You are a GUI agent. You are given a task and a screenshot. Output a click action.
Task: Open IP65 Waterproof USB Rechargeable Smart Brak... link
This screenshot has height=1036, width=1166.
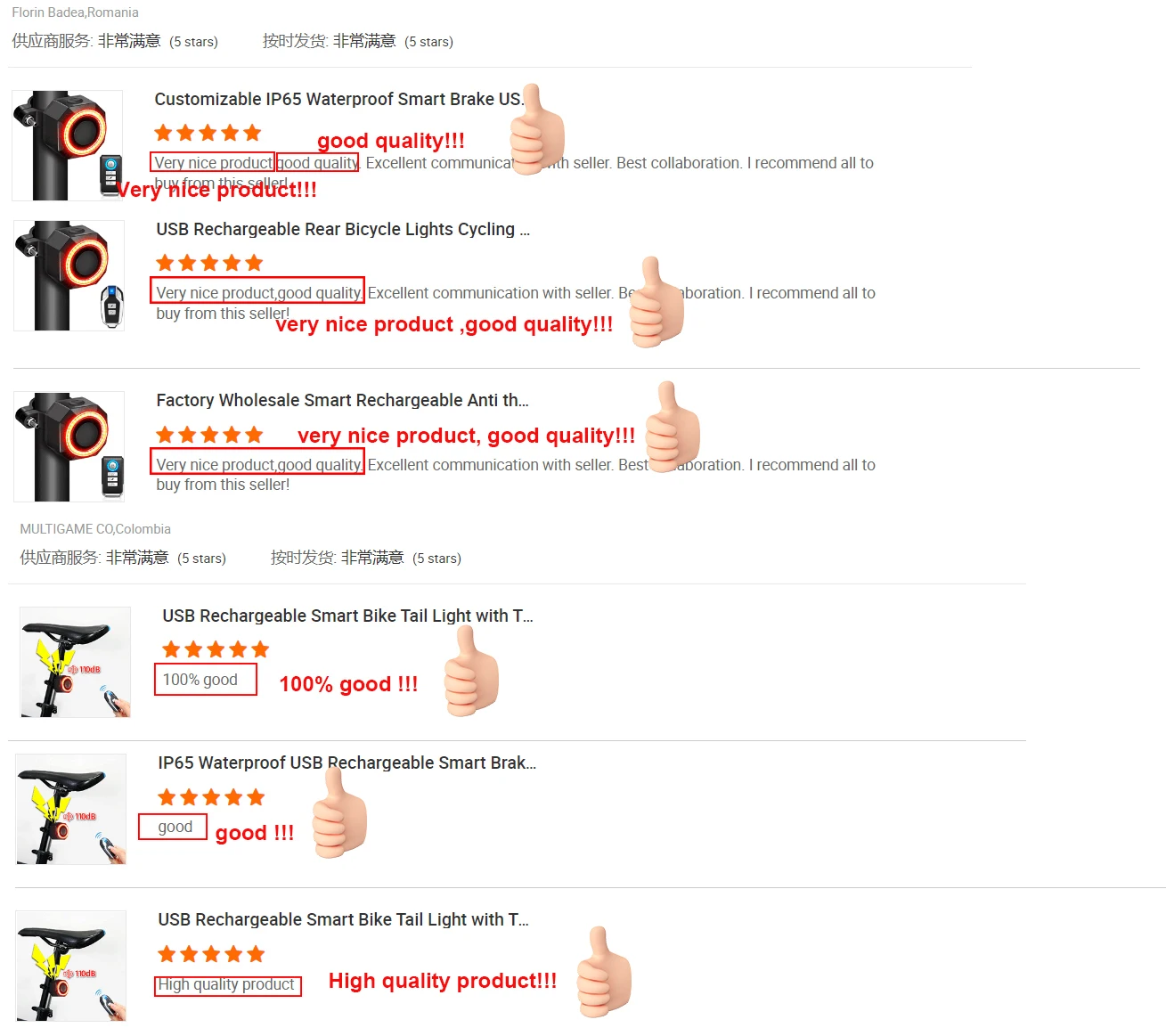pyautogui.click(x=347, y=763)
